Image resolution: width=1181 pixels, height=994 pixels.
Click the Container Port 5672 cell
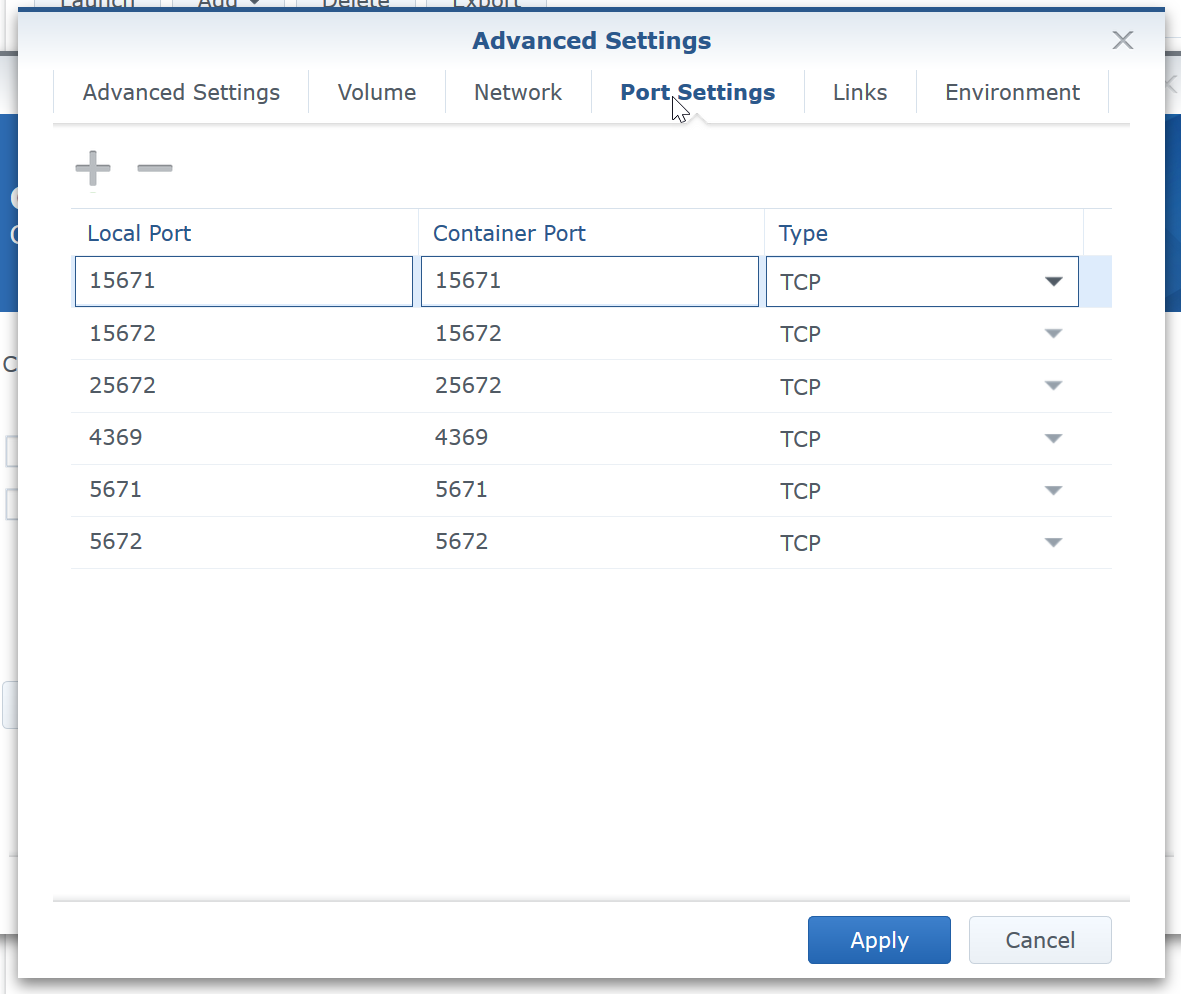589,542
